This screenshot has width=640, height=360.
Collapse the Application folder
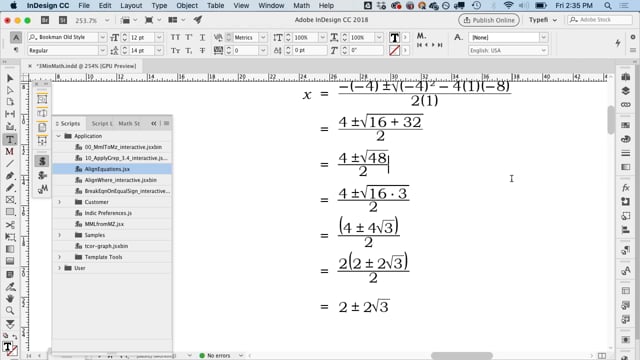coord(59,136)
